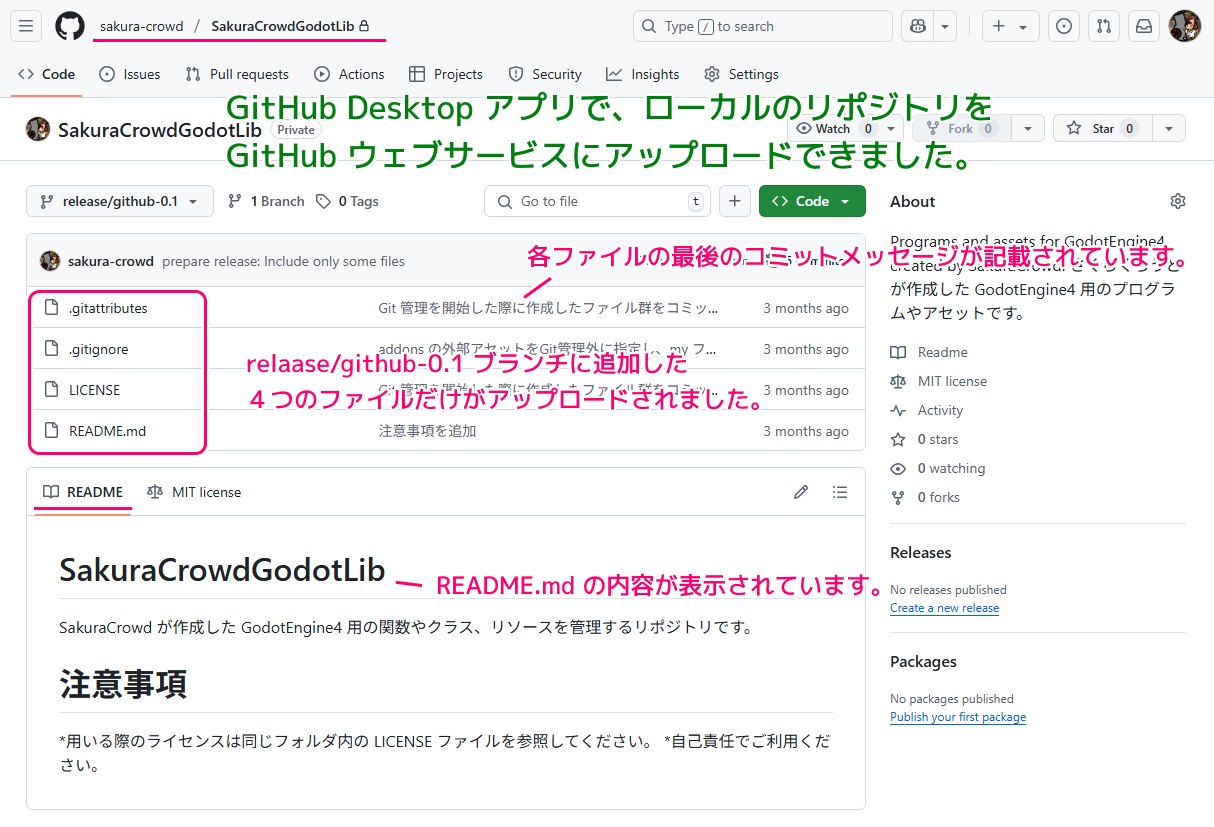Click the Go to file search field
Image resolution: width=1214 pixels, height=827 pixels.
click(597, 201)
